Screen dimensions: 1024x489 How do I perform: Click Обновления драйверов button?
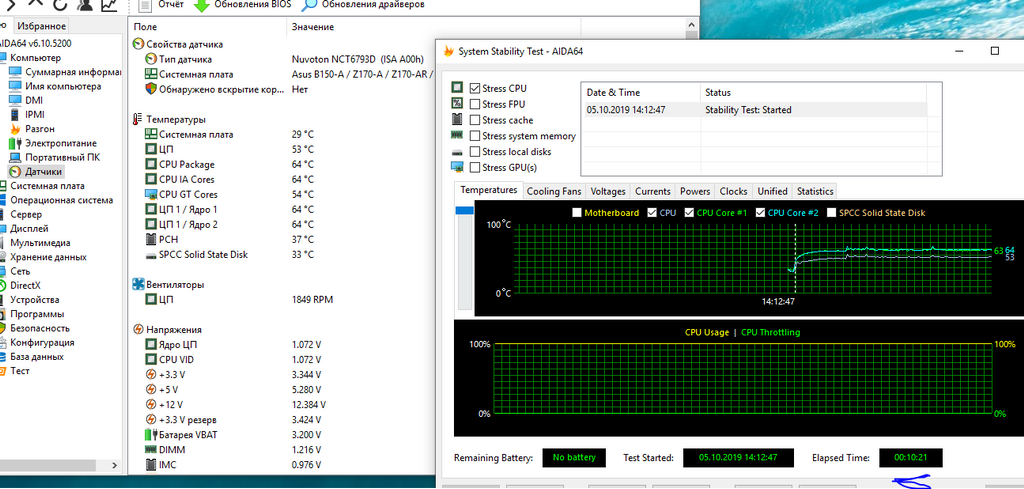(363, 5)
